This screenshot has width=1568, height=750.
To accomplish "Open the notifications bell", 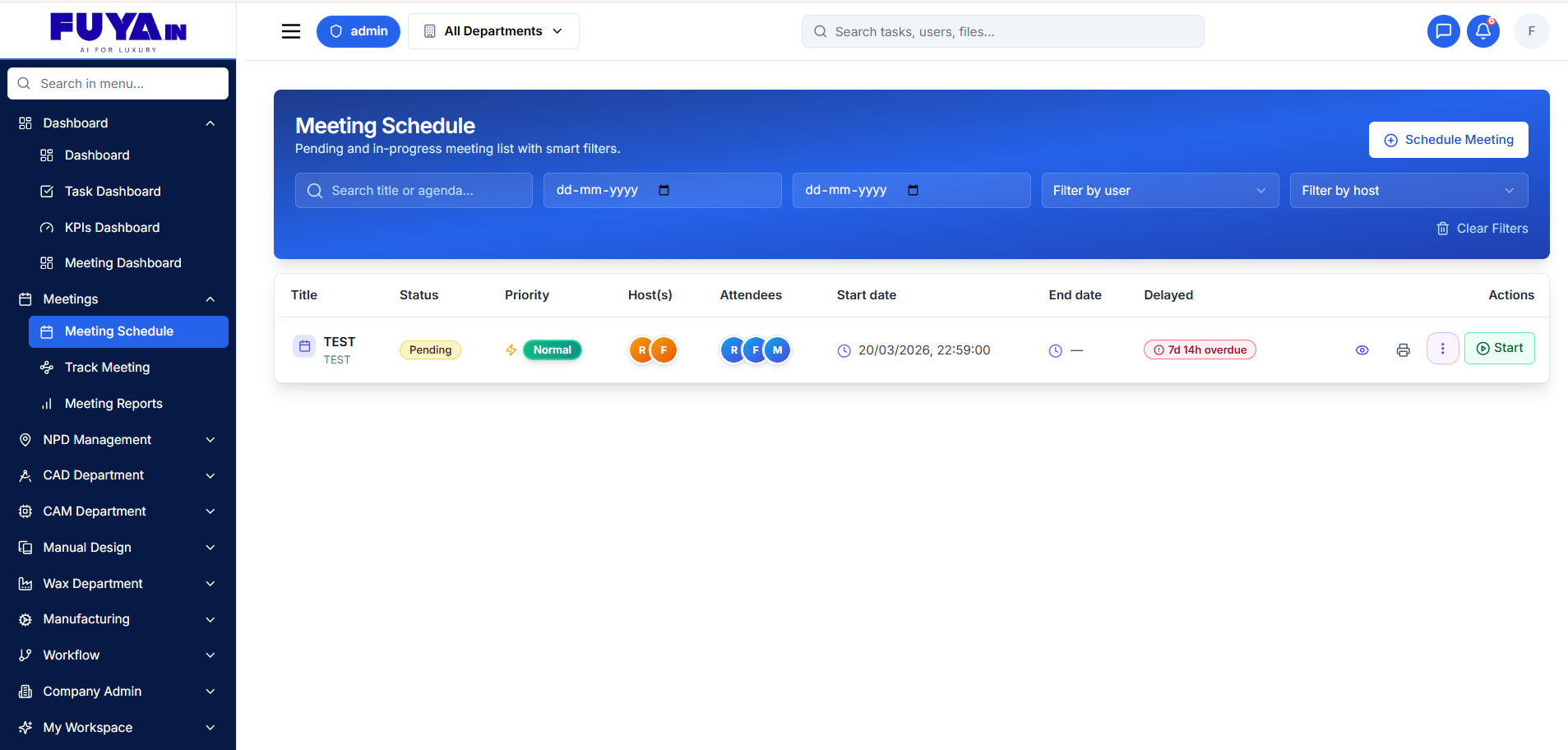I will click(1482, 31).
